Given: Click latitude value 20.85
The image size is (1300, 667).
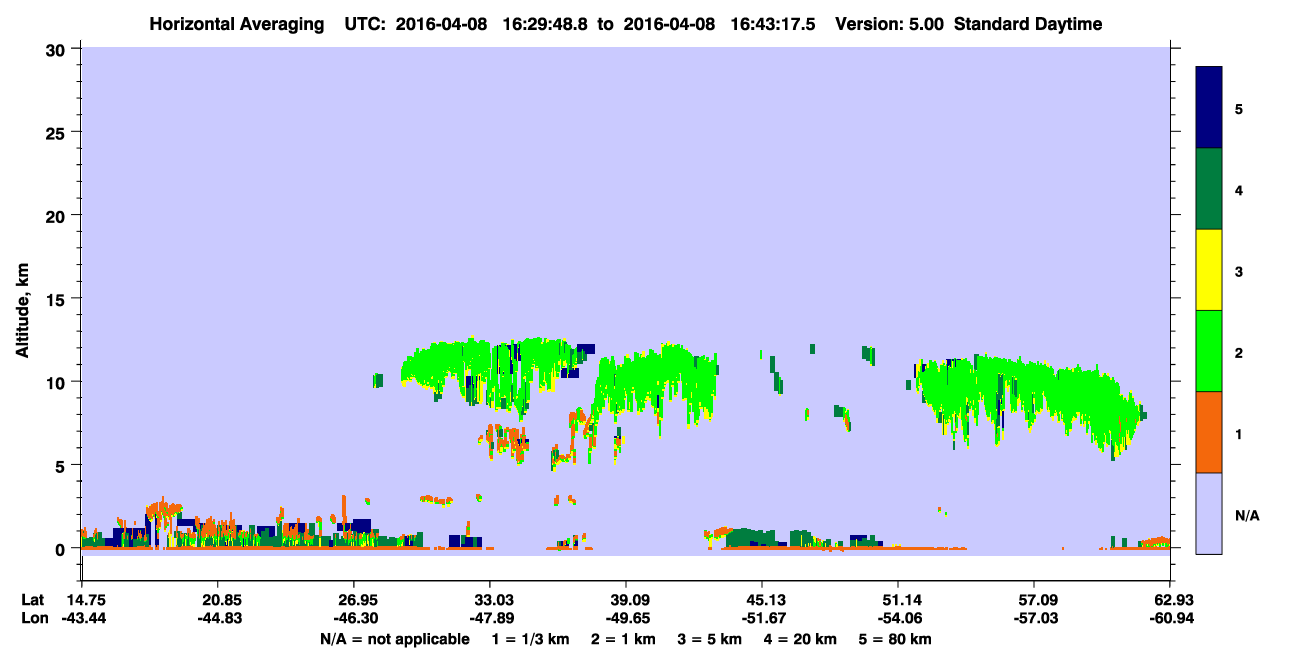Looking at the screenshot, I should coord(217,600).
